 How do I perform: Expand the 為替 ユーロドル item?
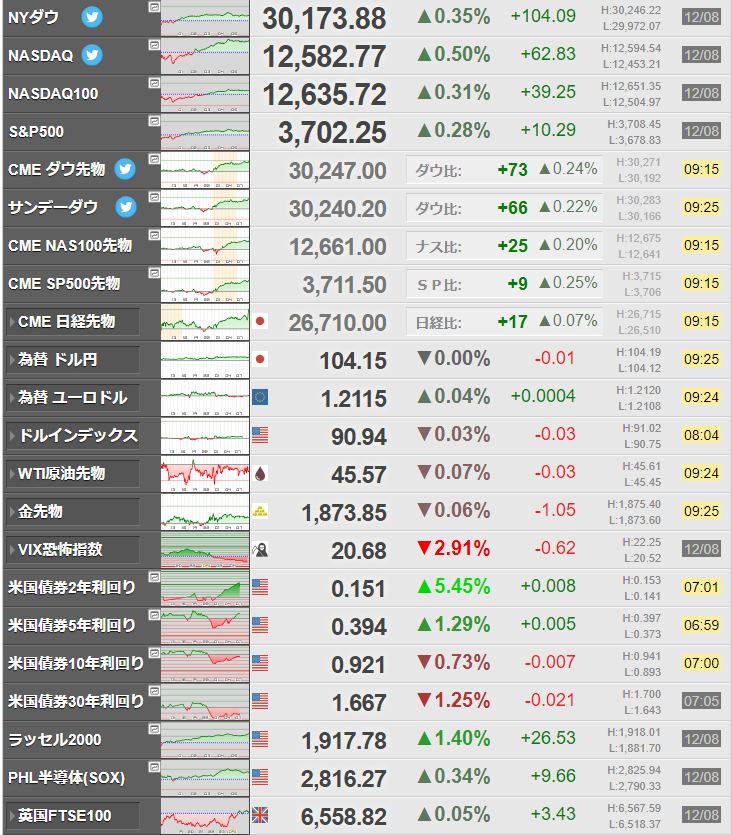tap(73, 397)
